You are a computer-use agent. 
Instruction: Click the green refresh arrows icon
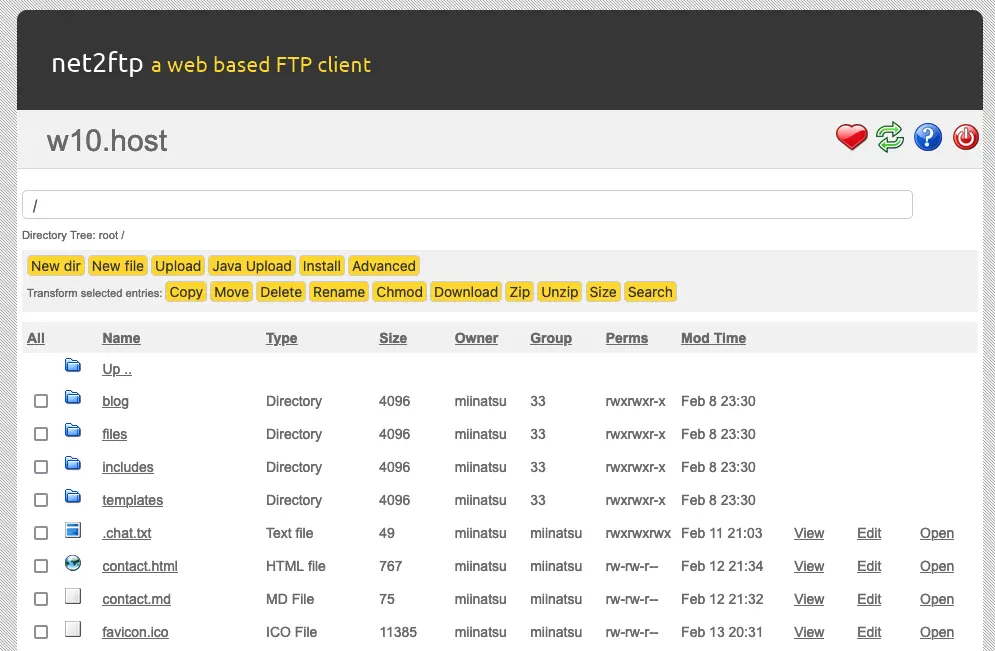[x=890, y=137]
